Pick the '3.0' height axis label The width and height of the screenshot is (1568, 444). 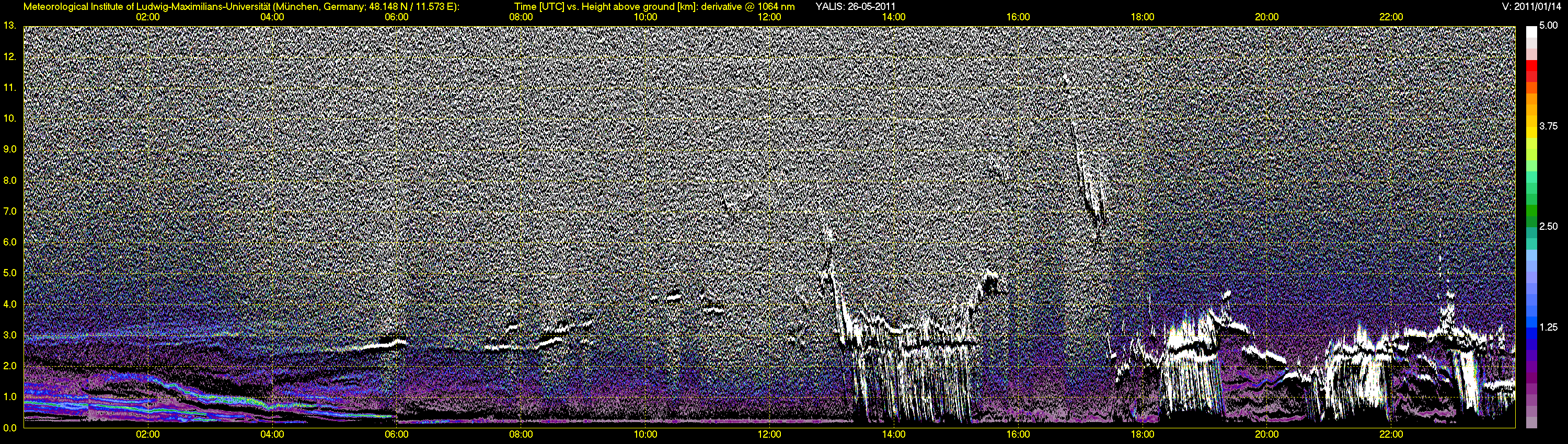click(x=9, y=335)
